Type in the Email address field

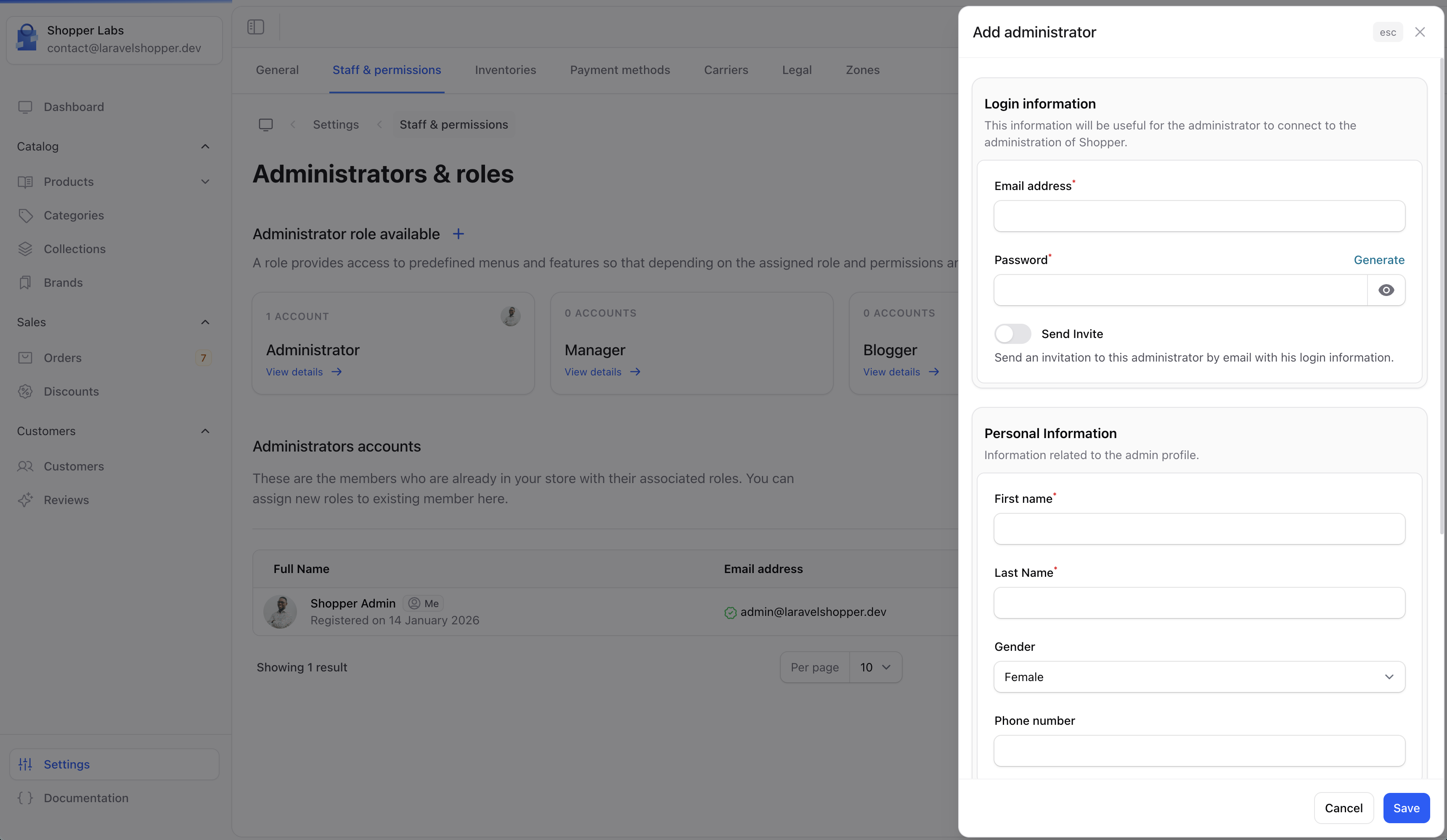[x=1198, y=217]
